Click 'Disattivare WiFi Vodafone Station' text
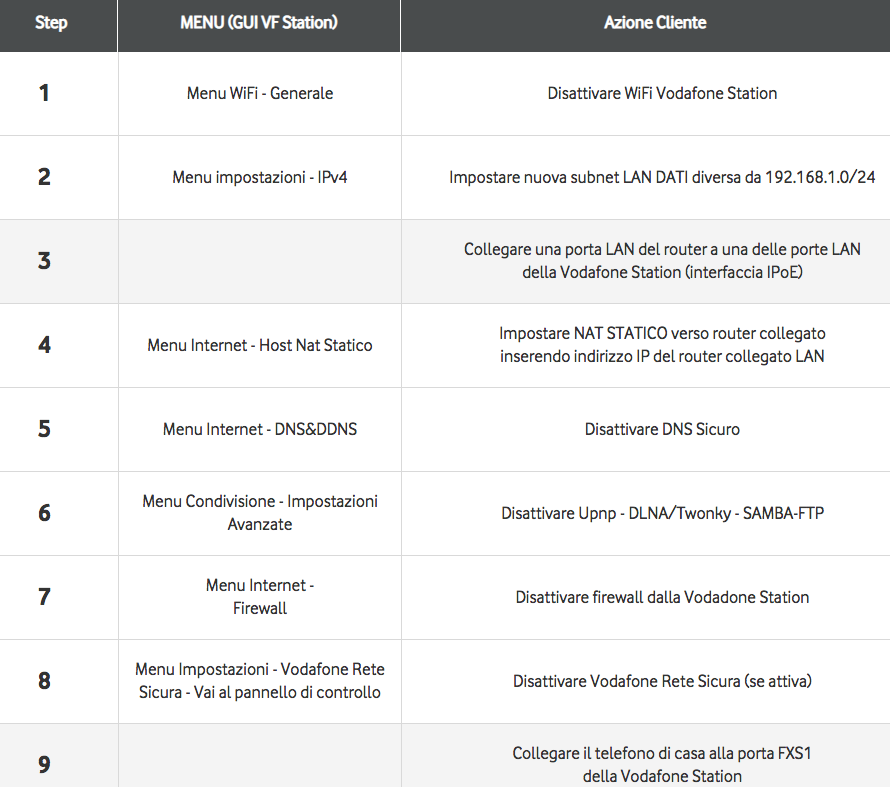The image size is (890, 787). click(x=662, y=93)
